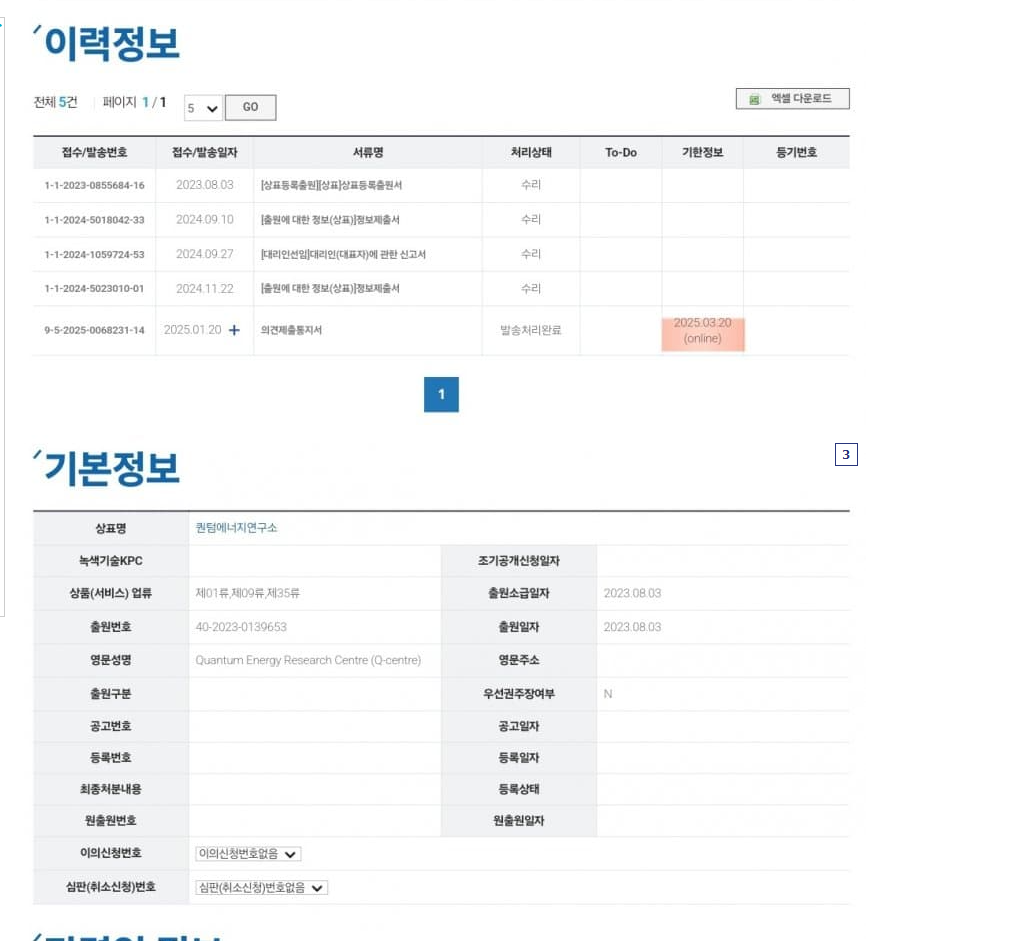Click the To-Do column header

pyautogui.click(x=621, y=152)
